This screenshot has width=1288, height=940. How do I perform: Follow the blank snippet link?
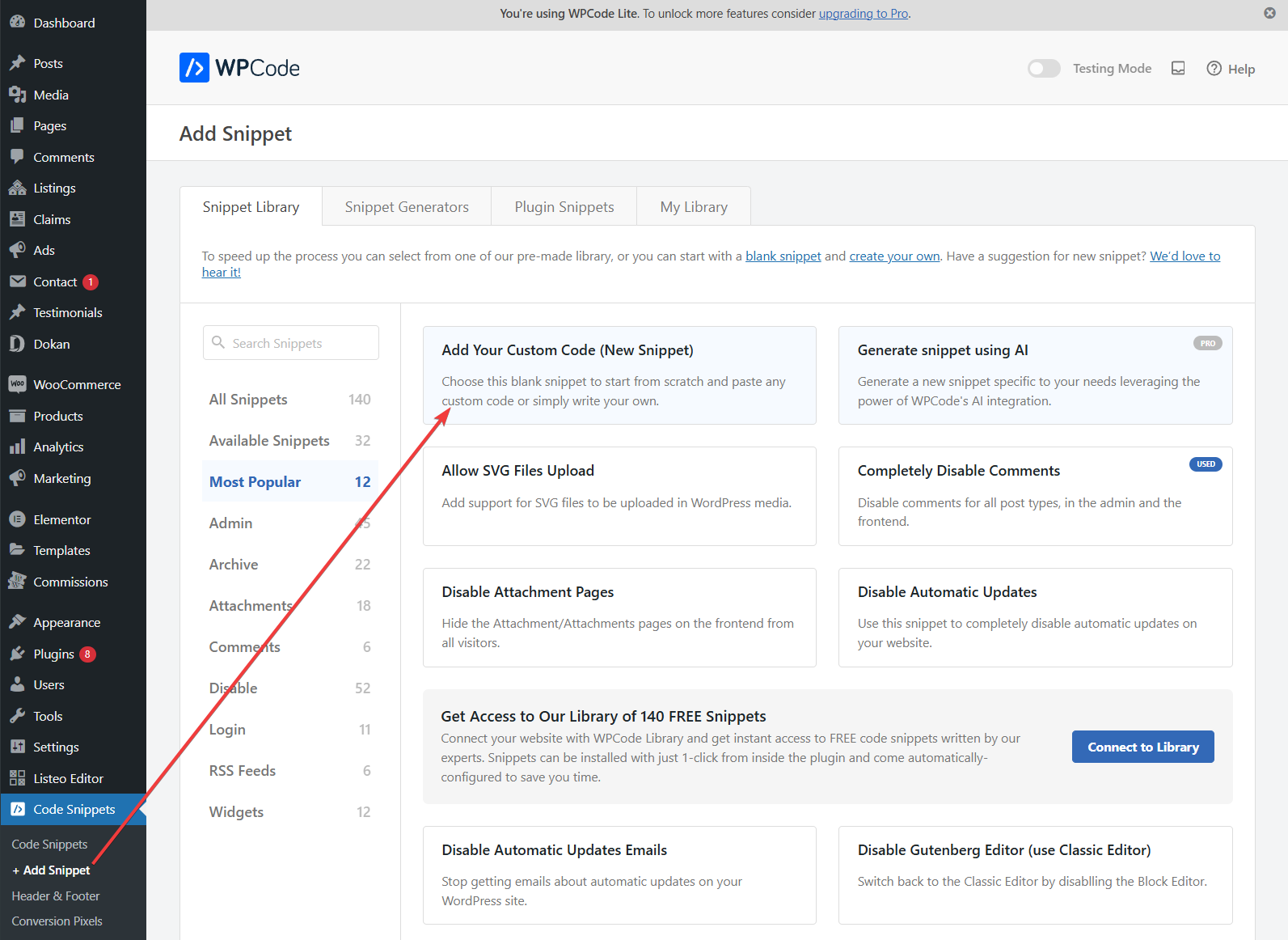(x=783, y=256)
